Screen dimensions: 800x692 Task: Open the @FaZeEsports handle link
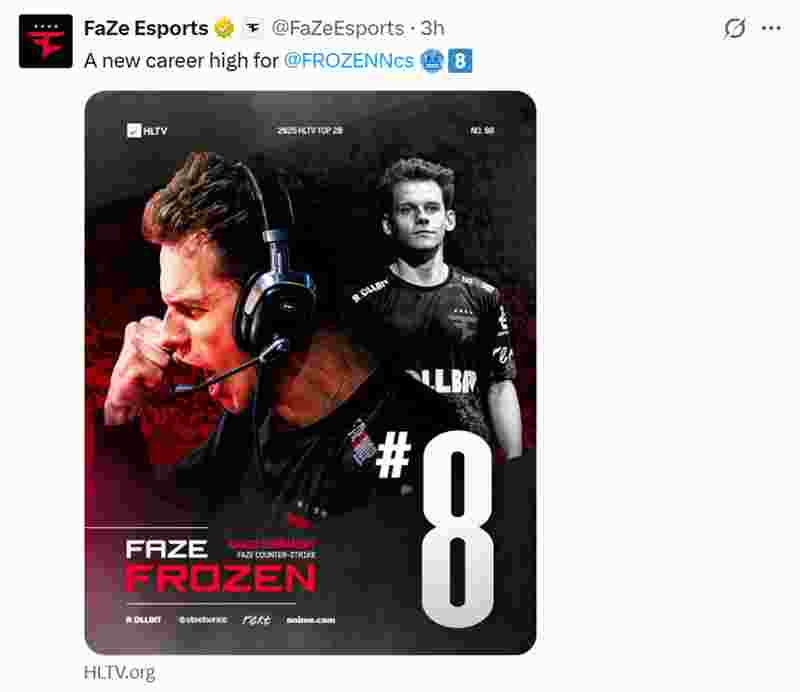338,28
